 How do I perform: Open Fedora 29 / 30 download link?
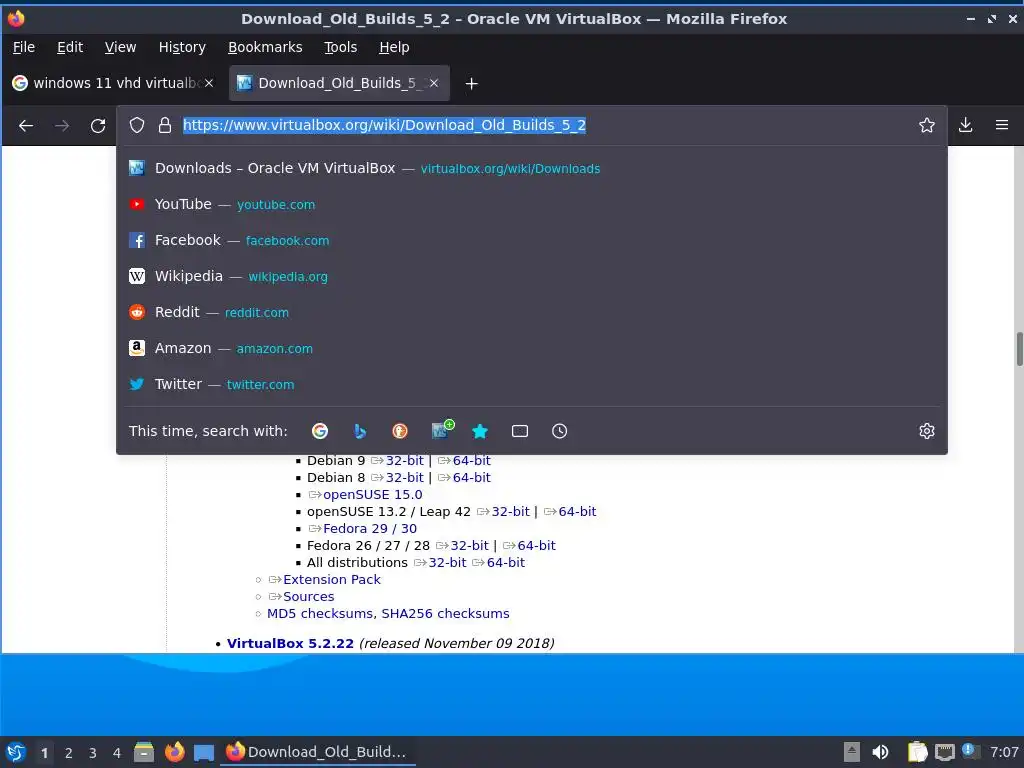pyautogui.click(x=370, y=528)
